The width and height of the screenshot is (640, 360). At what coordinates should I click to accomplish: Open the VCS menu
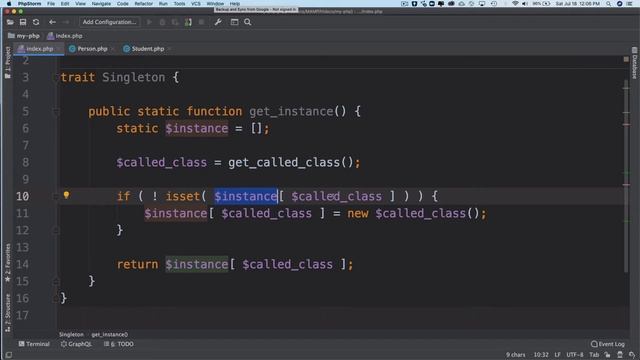pyautogui.click(x=196, y=4)
